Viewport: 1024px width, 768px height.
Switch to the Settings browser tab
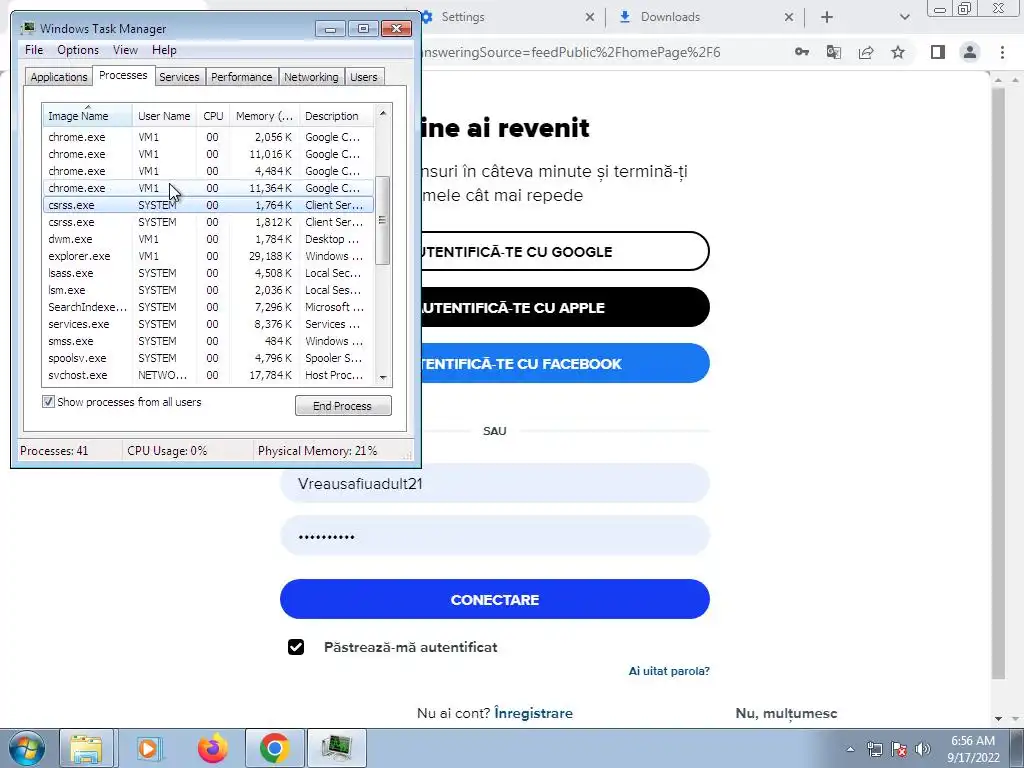pyautogui.click(x=506, y=18)
